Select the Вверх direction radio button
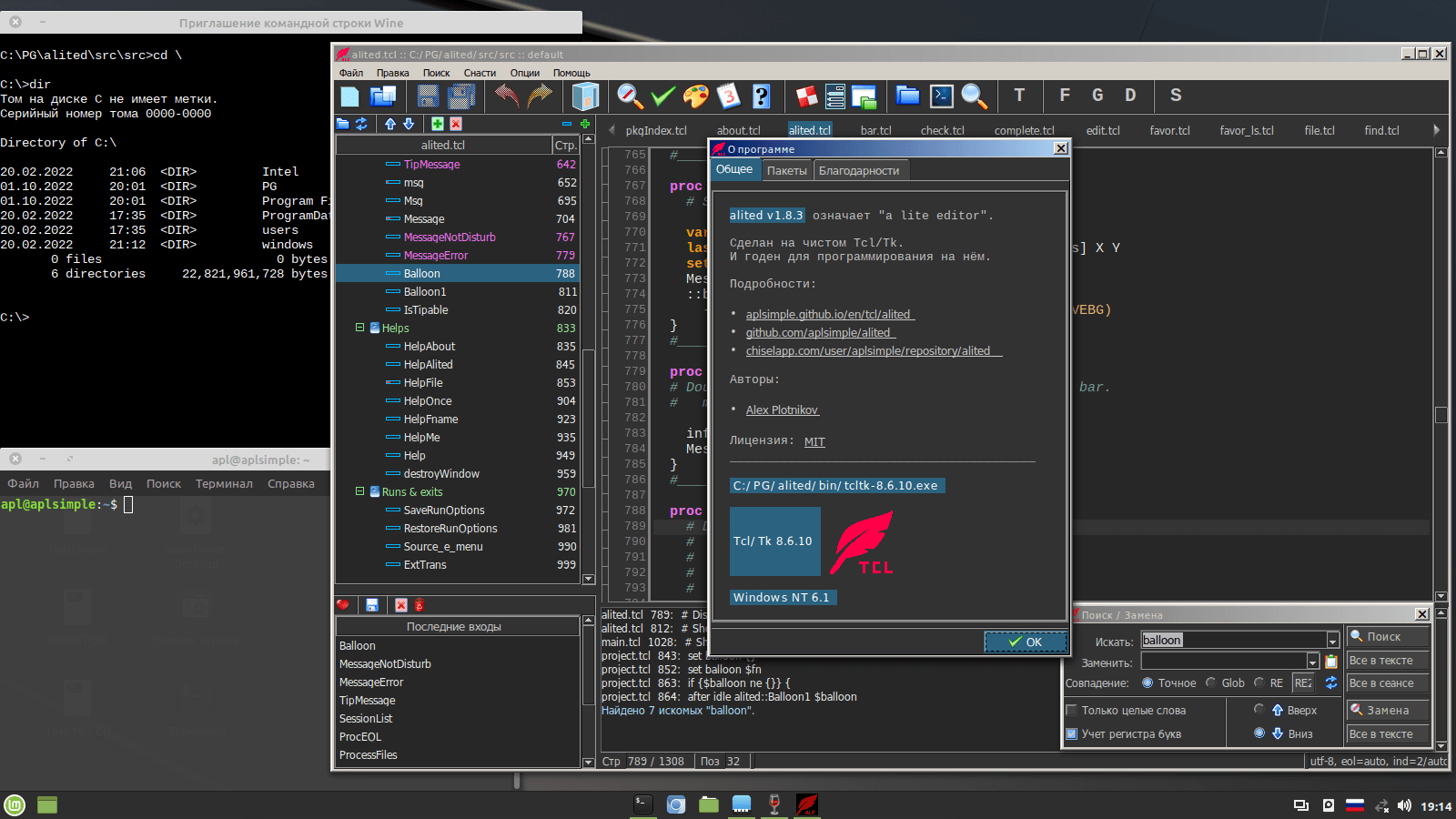Image resolution: width=1456 pixels, height=819 pixels. pos(1259,710)
